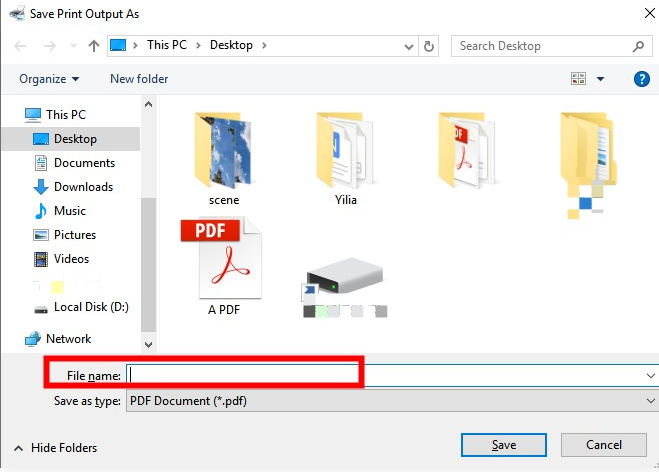Click the Pictures icon in sidebar
Viewport: 659px width, 472px height.
pyautogui.click(x=41, y=235)
